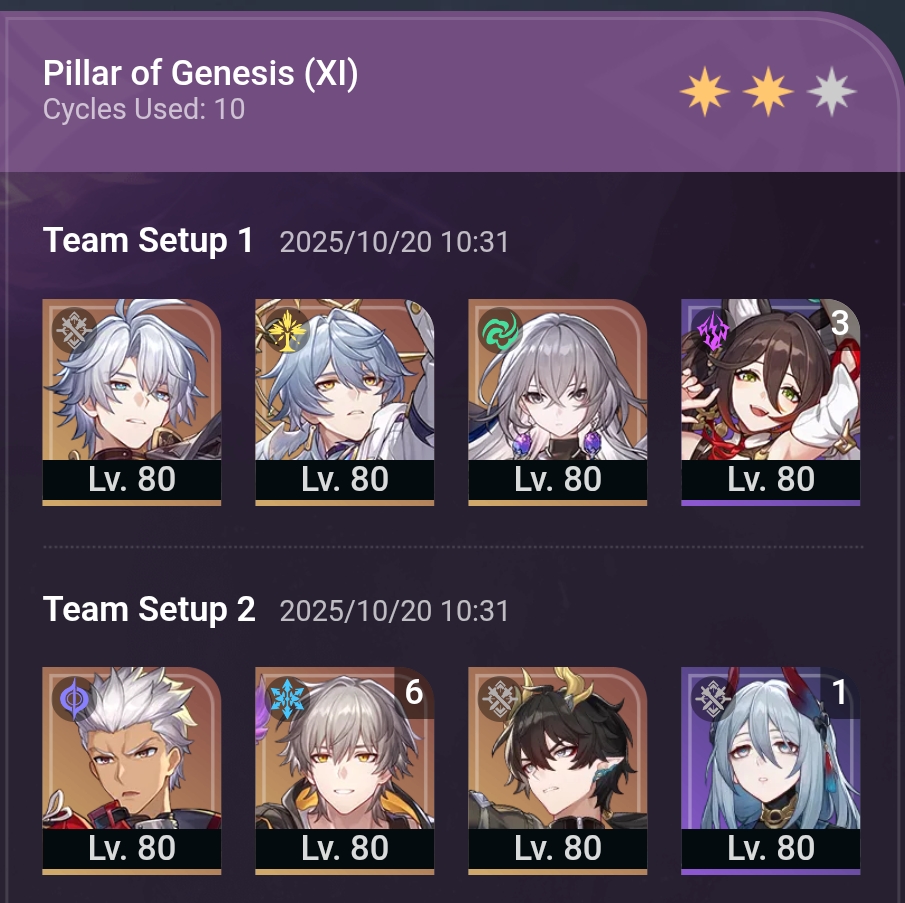Click the Team Setup 1 heading
Screen dimensions: 905x903
[x=148, y=240]
